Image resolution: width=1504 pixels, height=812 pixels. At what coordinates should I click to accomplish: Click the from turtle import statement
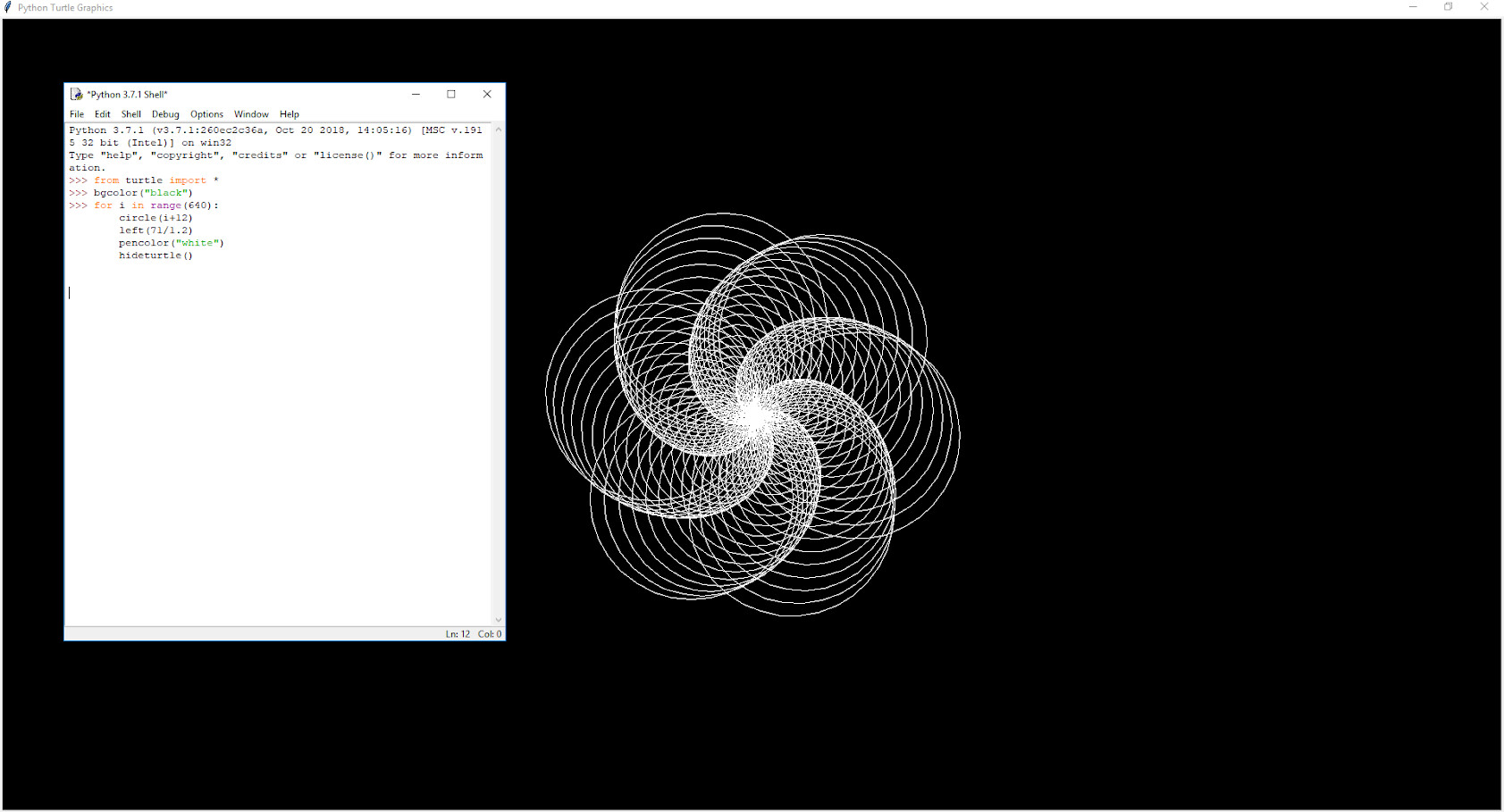coord(147,180)
